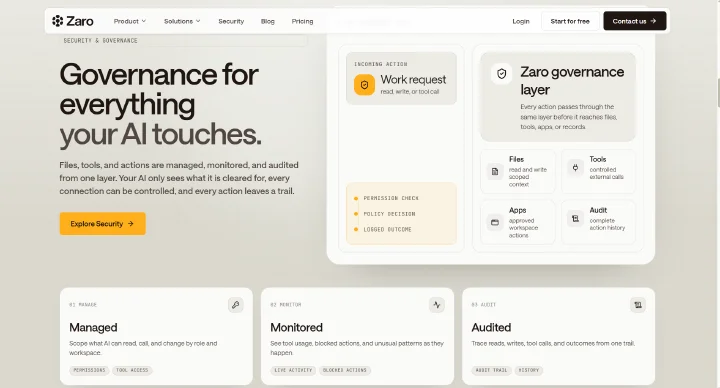The width and height of the screenshot is (720, 388).
Task: Click the Explore Security button
Action: (102, 224)
